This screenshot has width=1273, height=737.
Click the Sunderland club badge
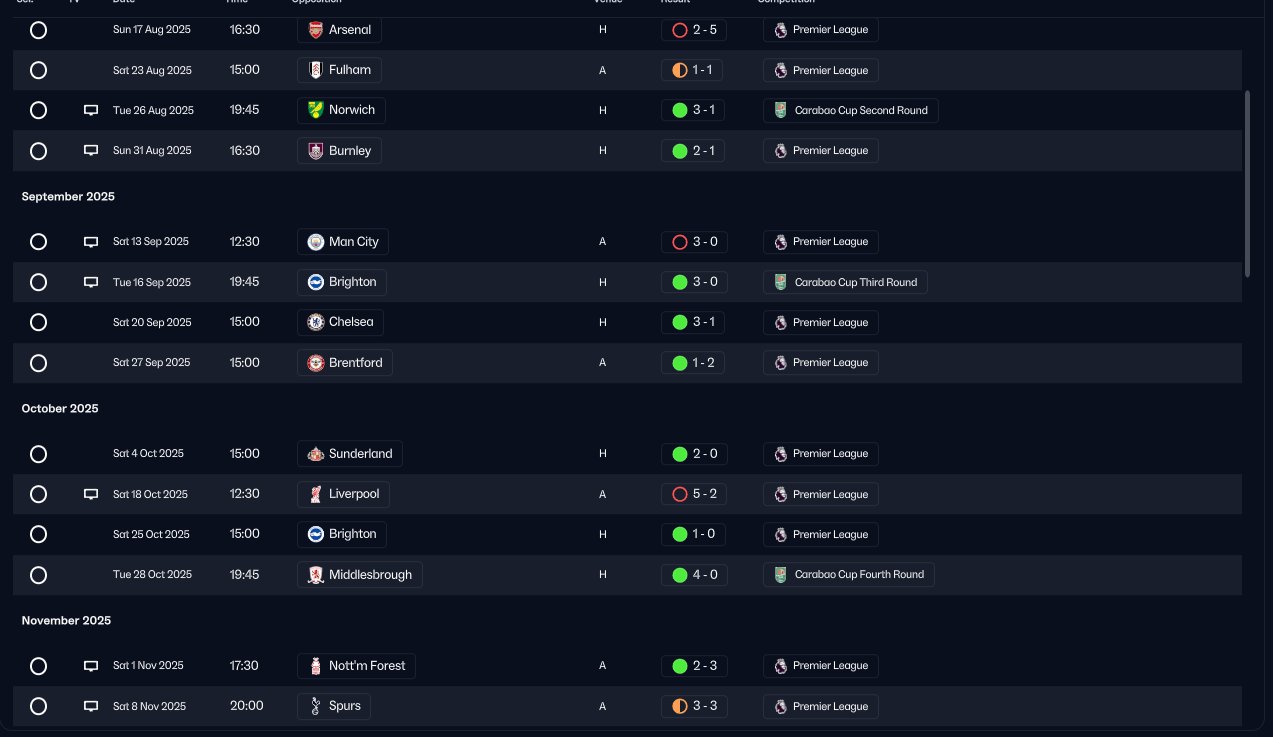[315, 454]
